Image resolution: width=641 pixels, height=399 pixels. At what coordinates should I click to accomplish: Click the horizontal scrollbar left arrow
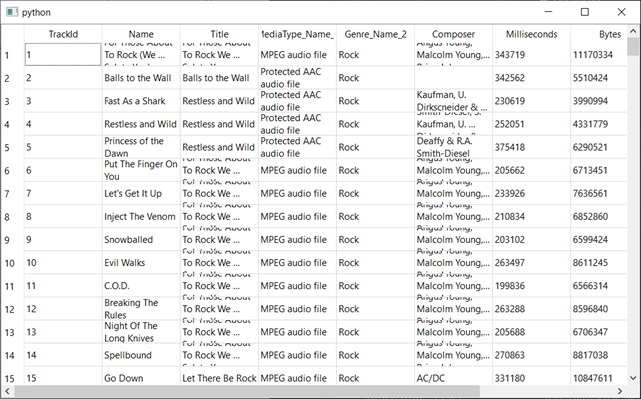(x=7, y=391)
